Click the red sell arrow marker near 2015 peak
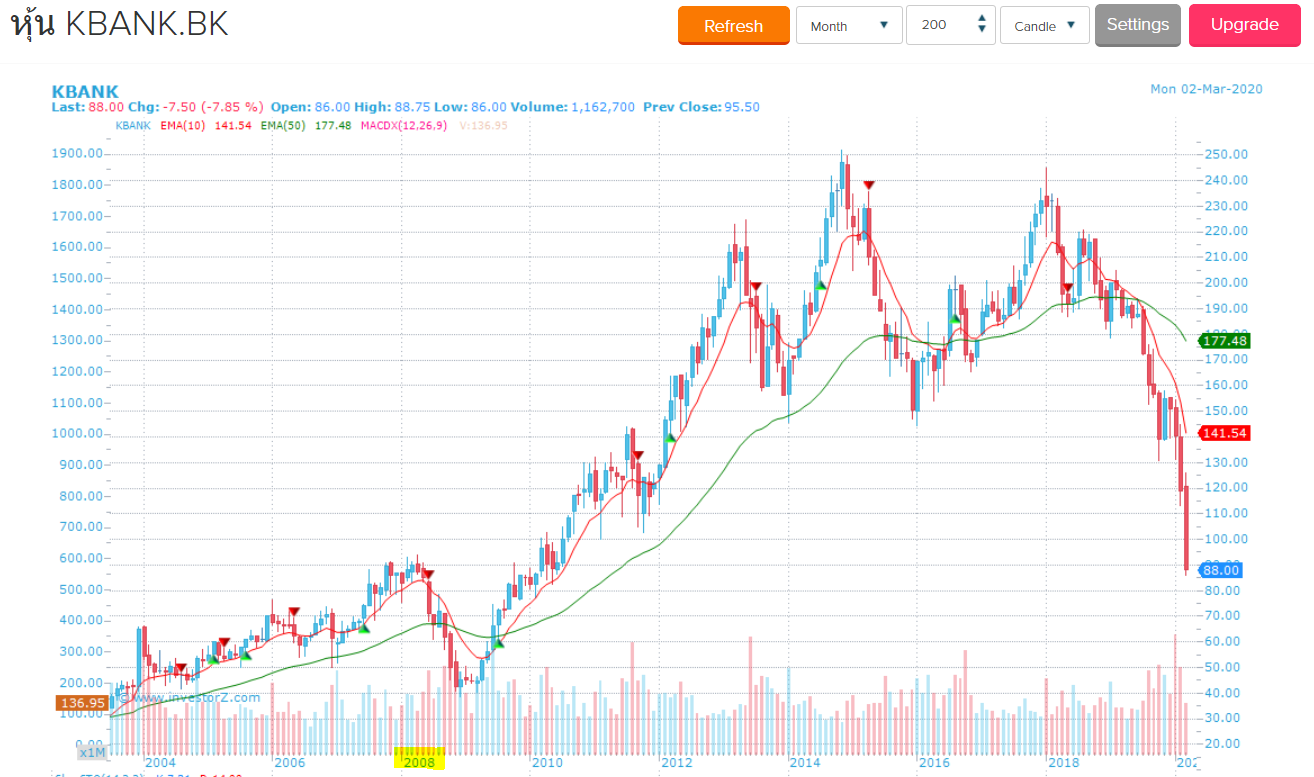Viewport: 1314px width, 777px height. pyautogui.click(x=869, y=185)
